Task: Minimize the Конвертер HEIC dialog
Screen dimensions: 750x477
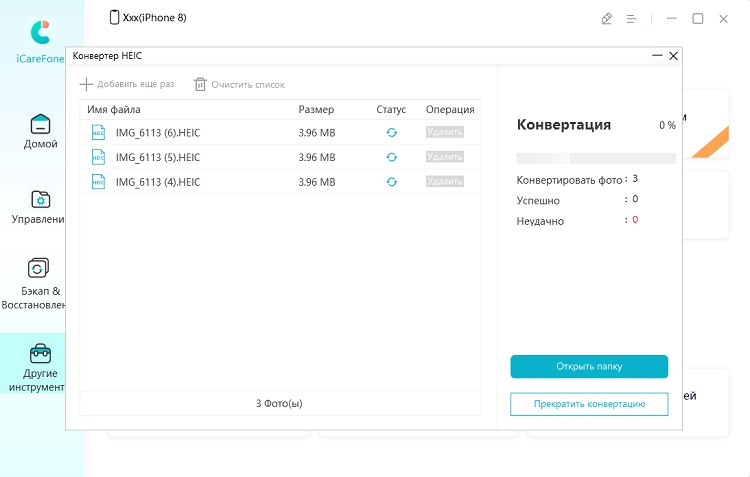Action: click(x=657, y=56)
